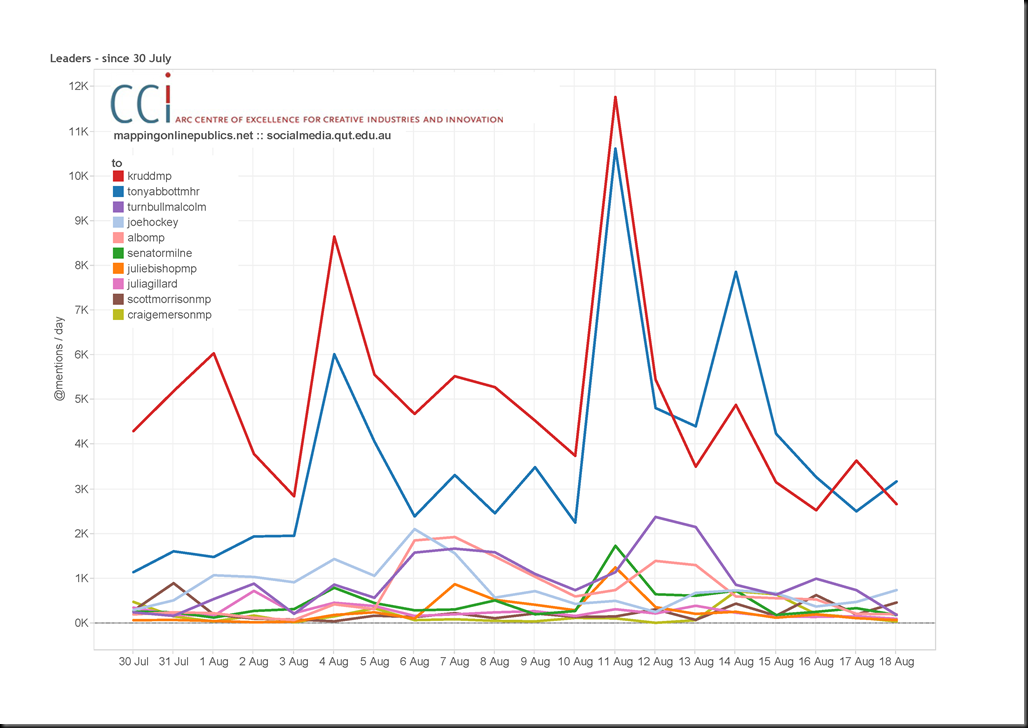Click the chart title Leaders - since 30 July
1028x728 pixels.
tap(111, 58)
